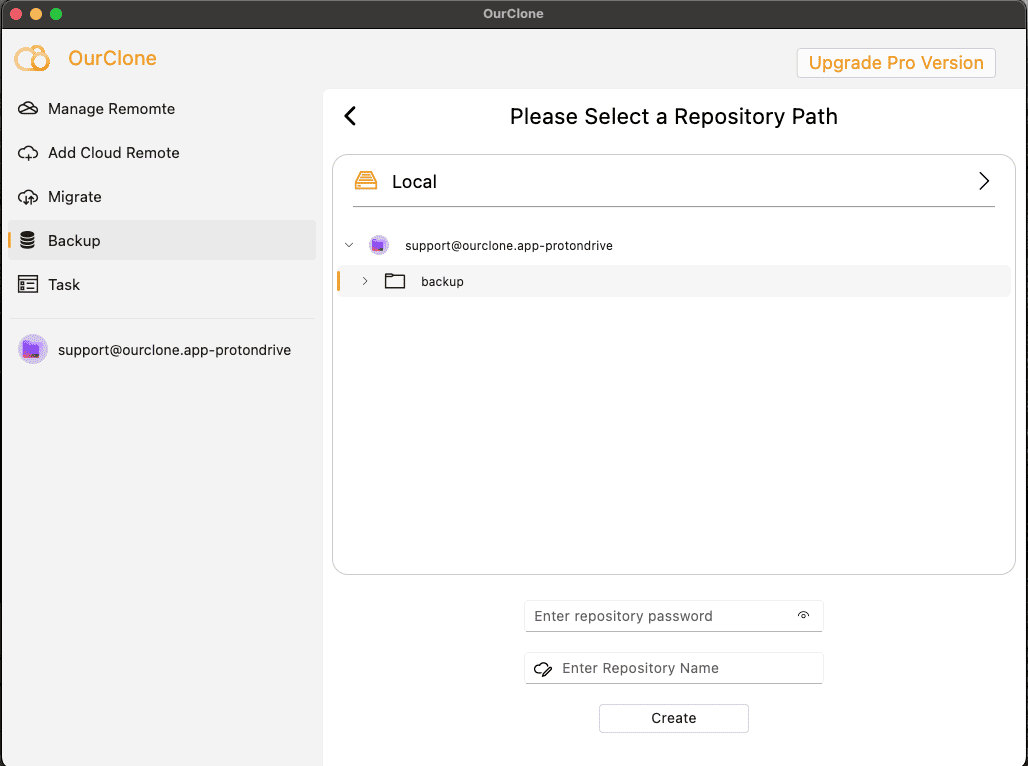Click Upgrade Pro Version button
This screenshot has width=1028, height=766.
[x=896, y=63]
